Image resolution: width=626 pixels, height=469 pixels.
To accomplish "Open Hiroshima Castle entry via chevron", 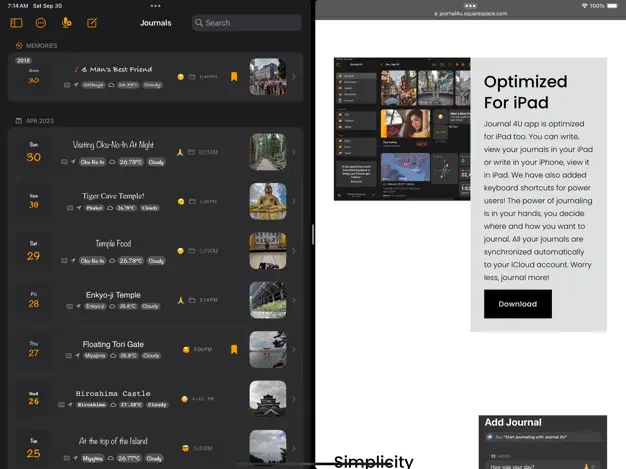I will pos(293,398).
